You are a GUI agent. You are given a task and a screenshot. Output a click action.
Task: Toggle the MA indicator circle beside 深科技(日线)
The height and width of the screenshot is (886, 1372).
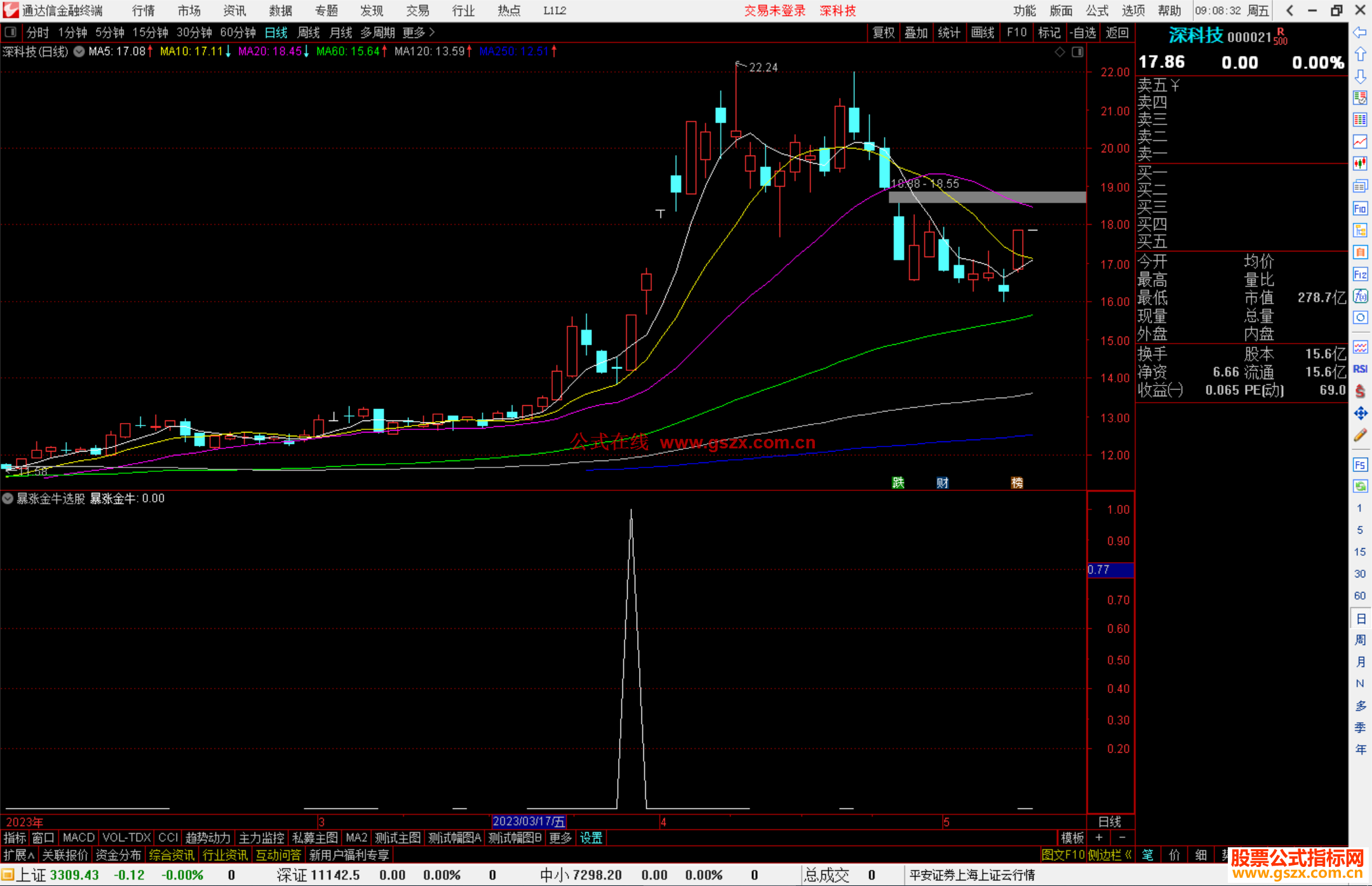(x=79, y=51)
